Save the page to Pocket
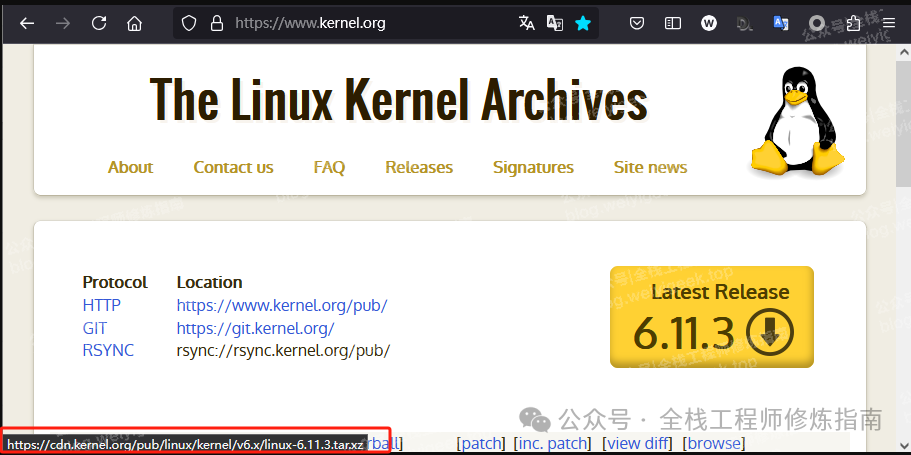 [637, 23]
